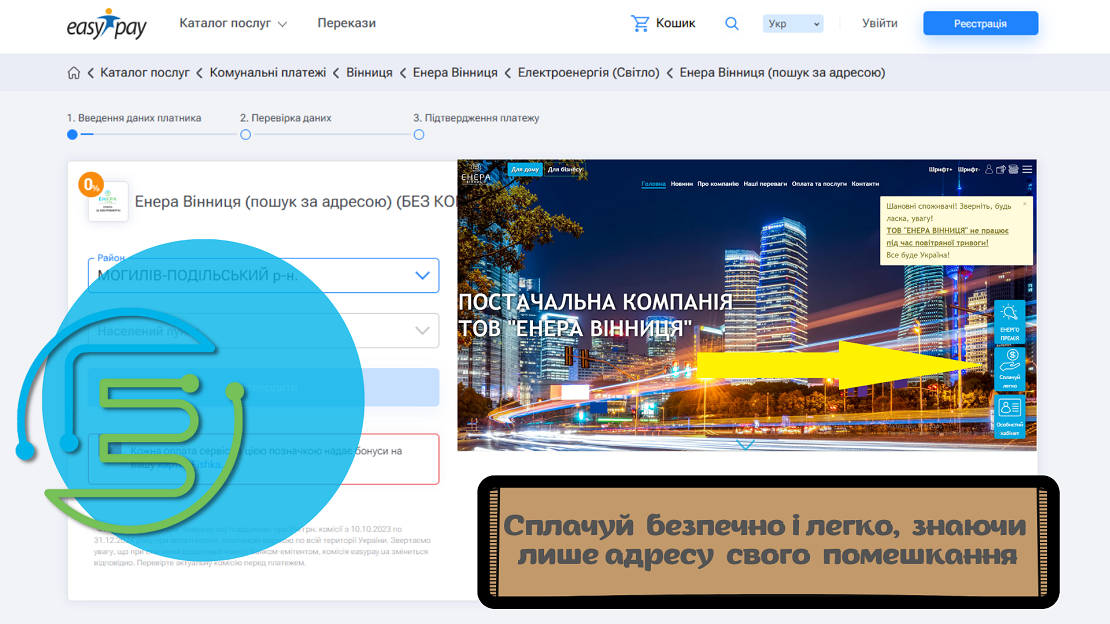This screenshot has width=1110, height=624.
Task: Click the ЕНЕРА logo on the Enera site
Action: point(476,174)
